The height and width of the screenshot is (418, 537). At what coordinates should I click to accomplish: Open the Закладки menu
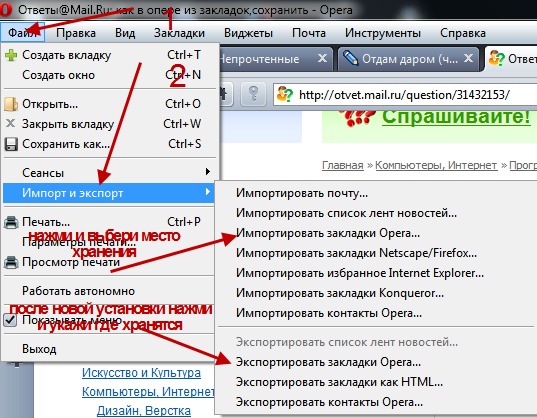pos(179,33)
